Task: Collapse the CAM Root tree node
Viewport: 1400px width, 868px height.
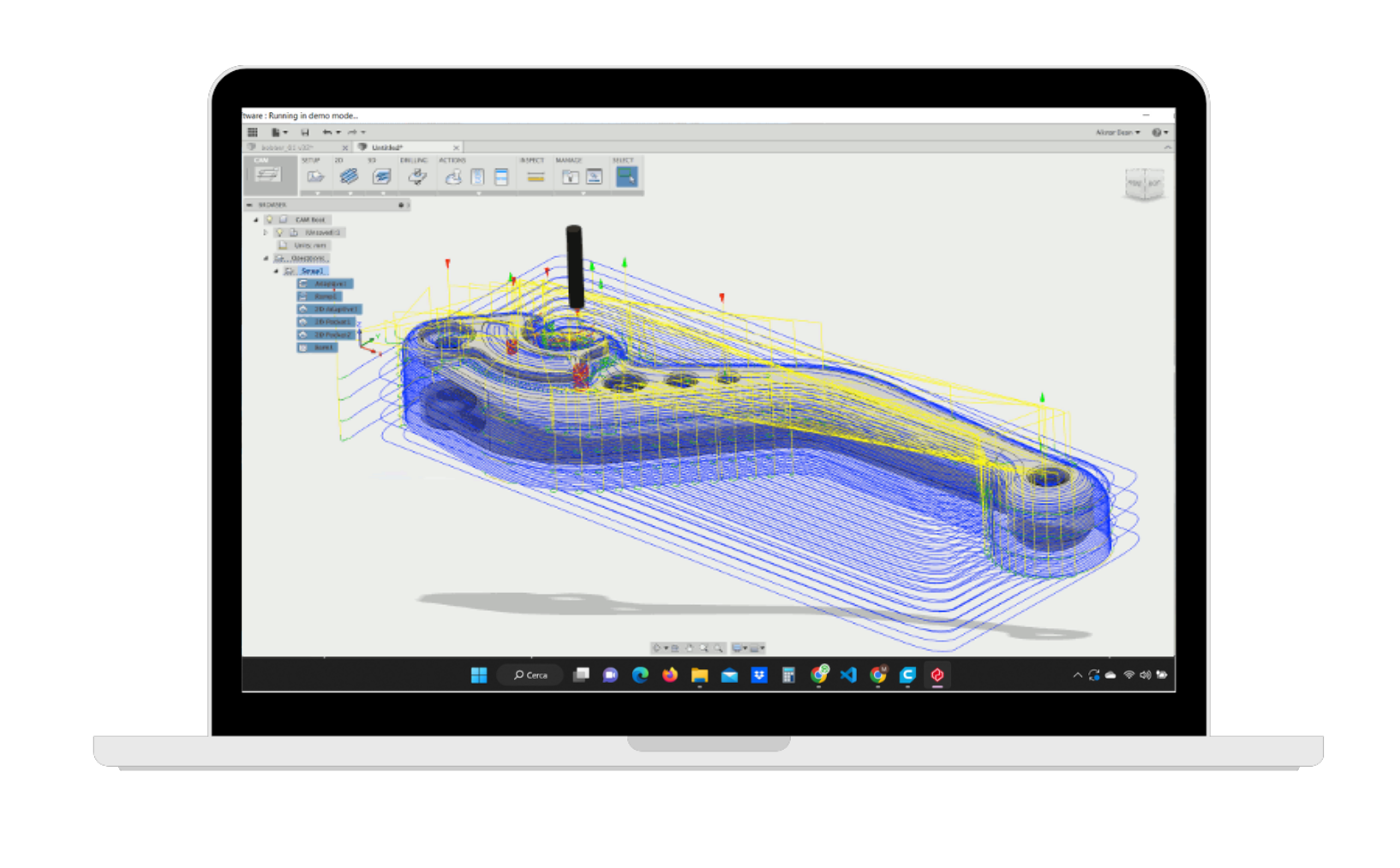Action: (255, 219)
